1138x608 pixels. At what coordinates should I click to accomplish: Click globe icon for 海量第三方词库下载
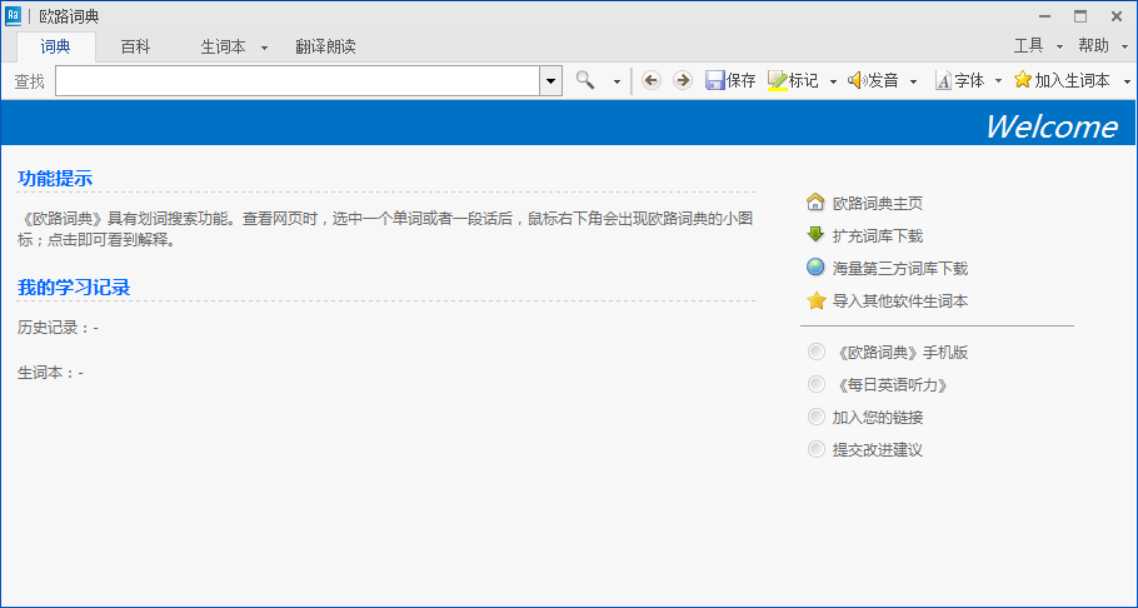coord(815,267)
